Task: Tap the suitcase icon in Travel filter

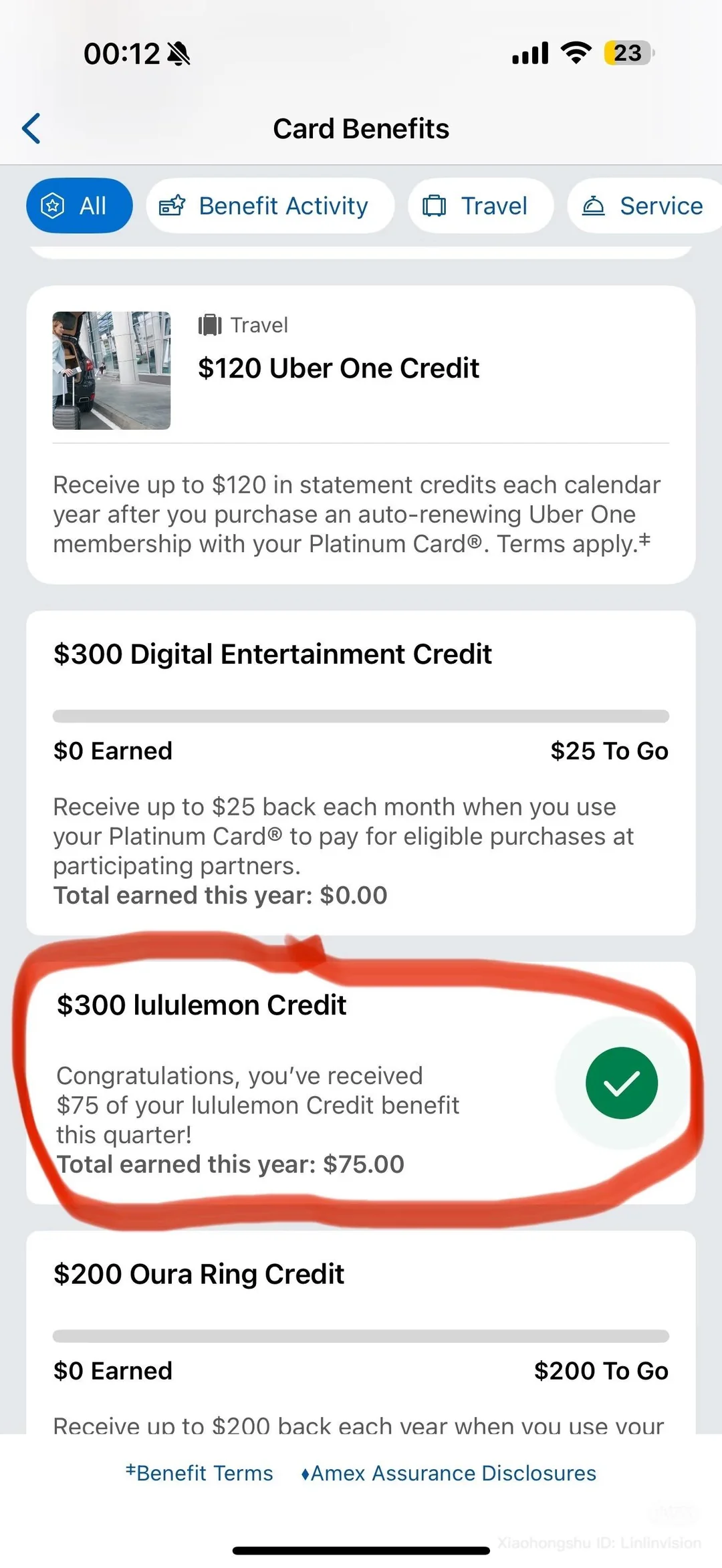Action: click(434, 206)
